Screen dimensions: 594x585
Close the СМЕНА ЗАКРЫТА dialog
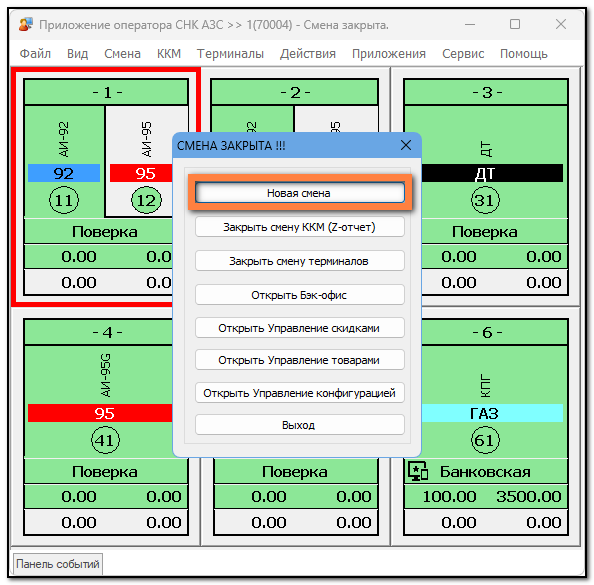point(406,145)
